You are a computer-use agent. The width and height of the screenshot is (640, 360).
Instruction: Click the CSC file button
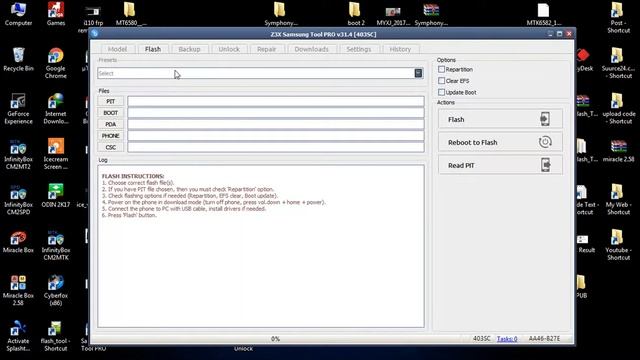click(x=111, y=147)
